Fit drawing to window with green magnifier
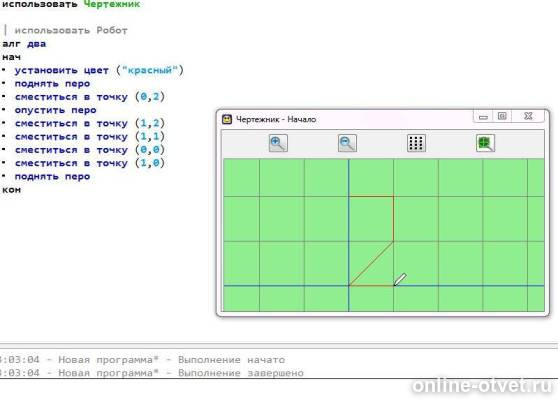This screenshot has height=400, width=558. pos(485,143)
